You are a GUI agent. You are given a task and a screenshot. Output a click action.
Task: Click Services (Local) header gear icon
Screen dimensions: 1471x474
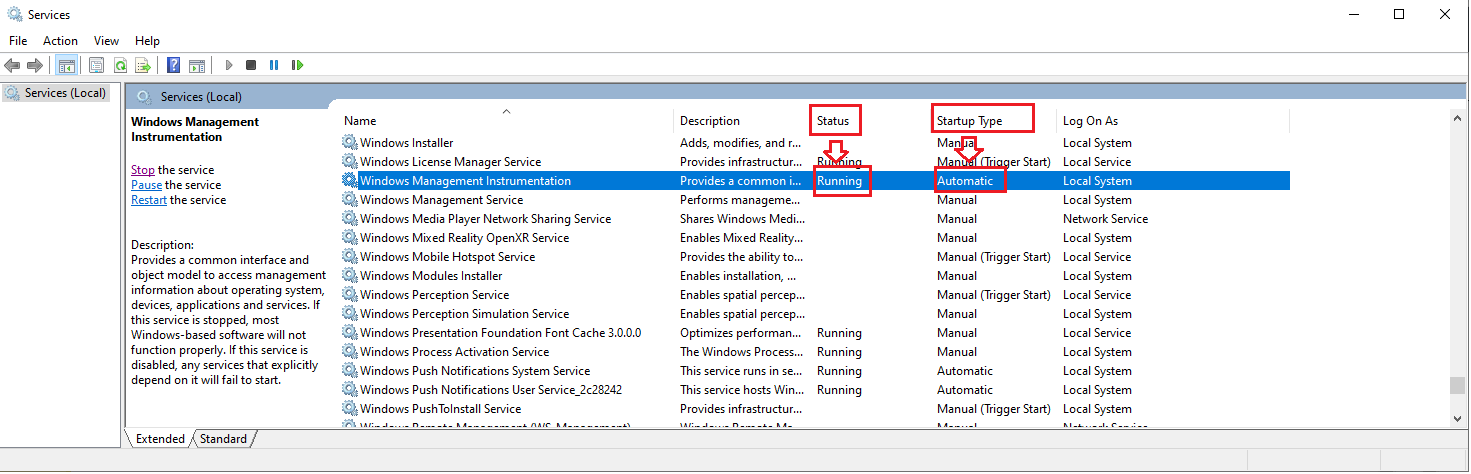click(x=144, y=97)
